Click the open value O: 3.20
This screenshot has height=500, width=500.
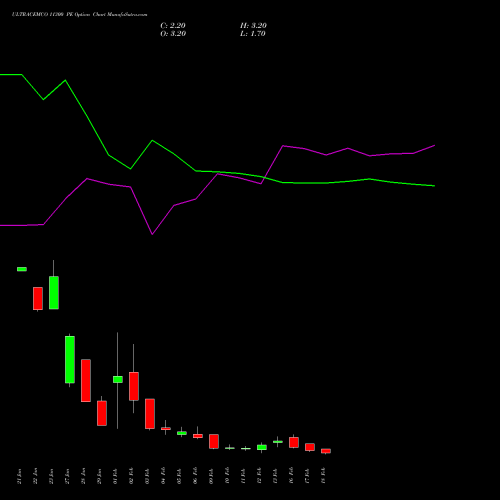[173, 34]
